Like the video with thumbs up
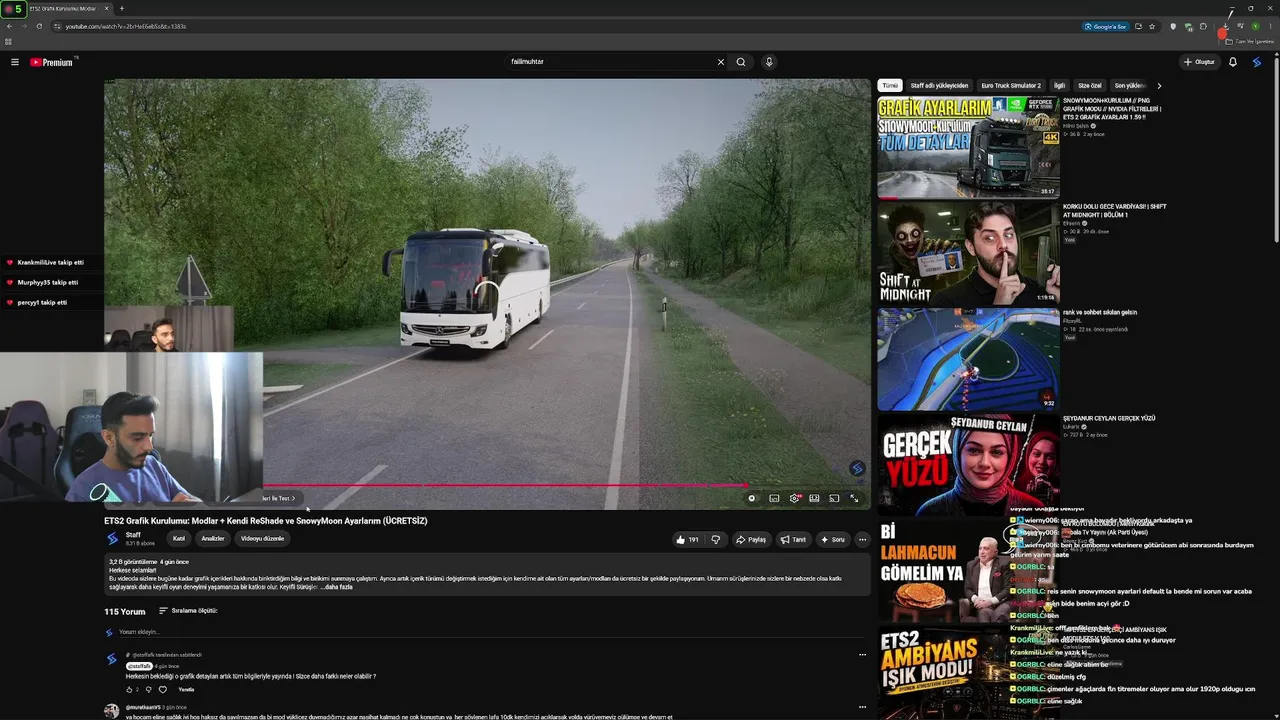The image size is (1280, 720). pyautogui.click(x=688, y=540)
